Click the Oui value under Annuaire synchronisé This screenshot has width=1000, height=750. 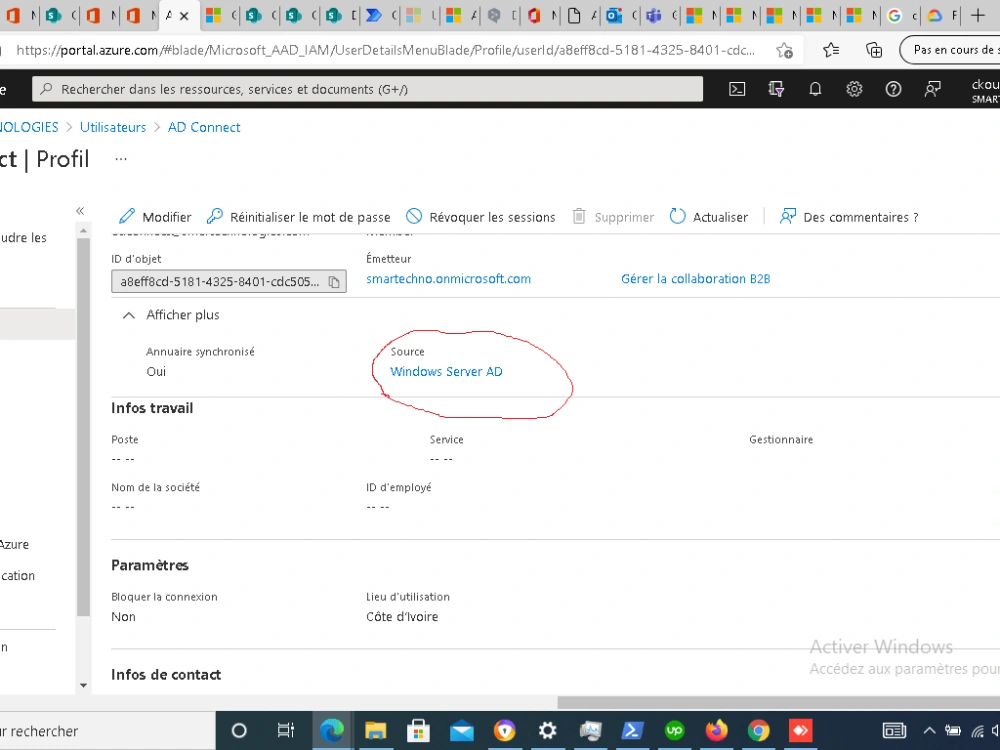coord(156,372)
